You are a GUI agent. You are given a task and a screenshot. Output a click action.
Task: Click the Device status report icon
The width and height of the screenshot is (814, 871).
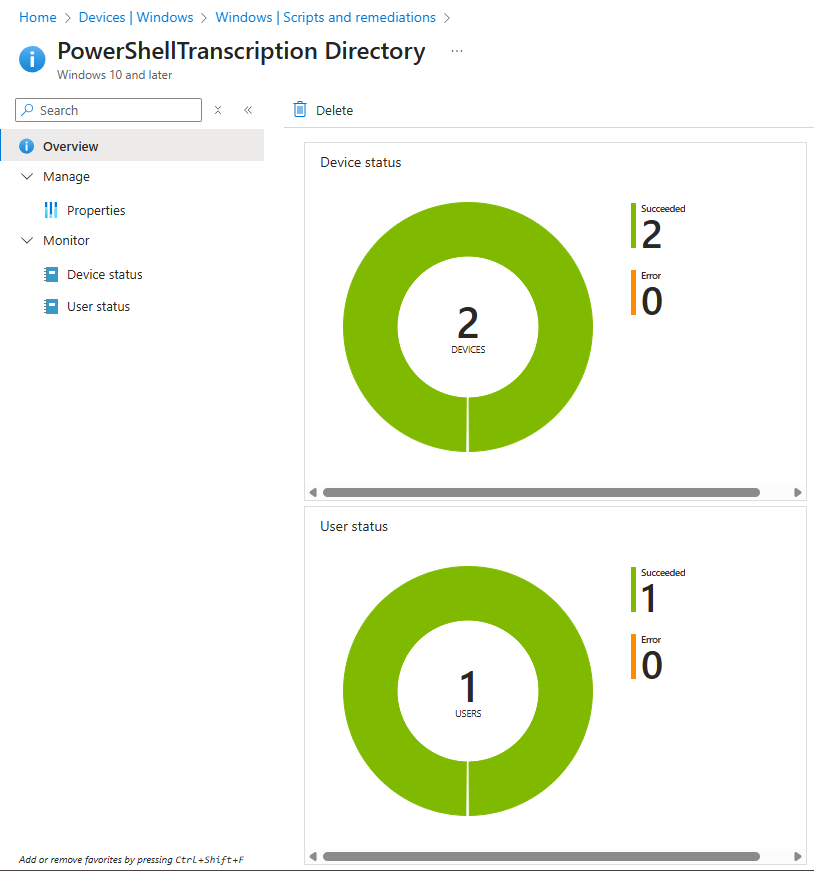pos(51,274)
